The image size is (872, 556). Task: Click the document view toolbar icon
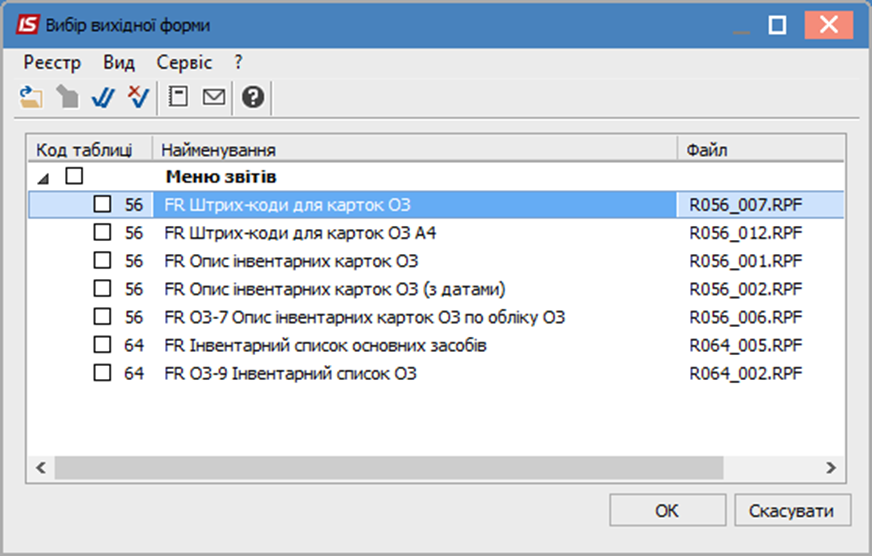point(178,97)
